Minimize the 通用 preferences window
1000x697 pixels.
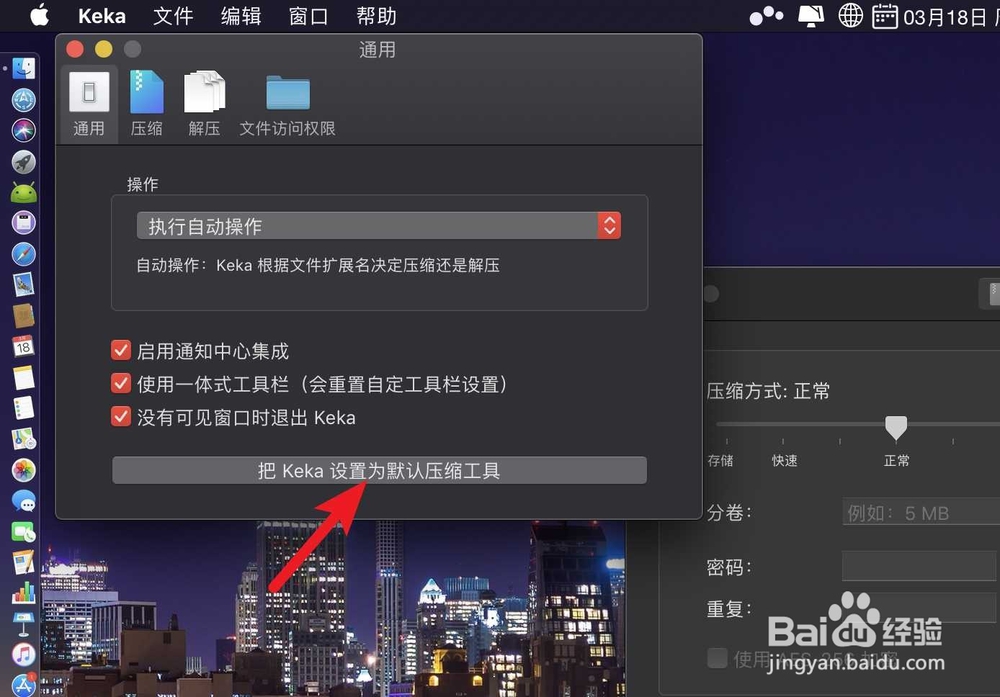click(104, 49)
